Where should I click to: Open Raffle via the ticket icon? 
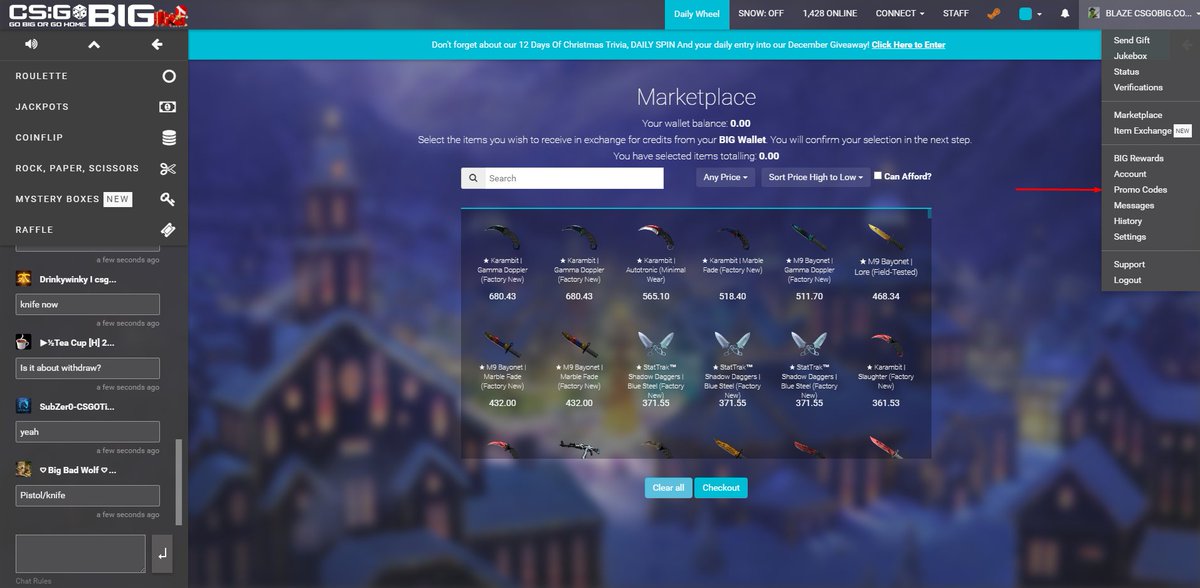click(x=168, y=230)
